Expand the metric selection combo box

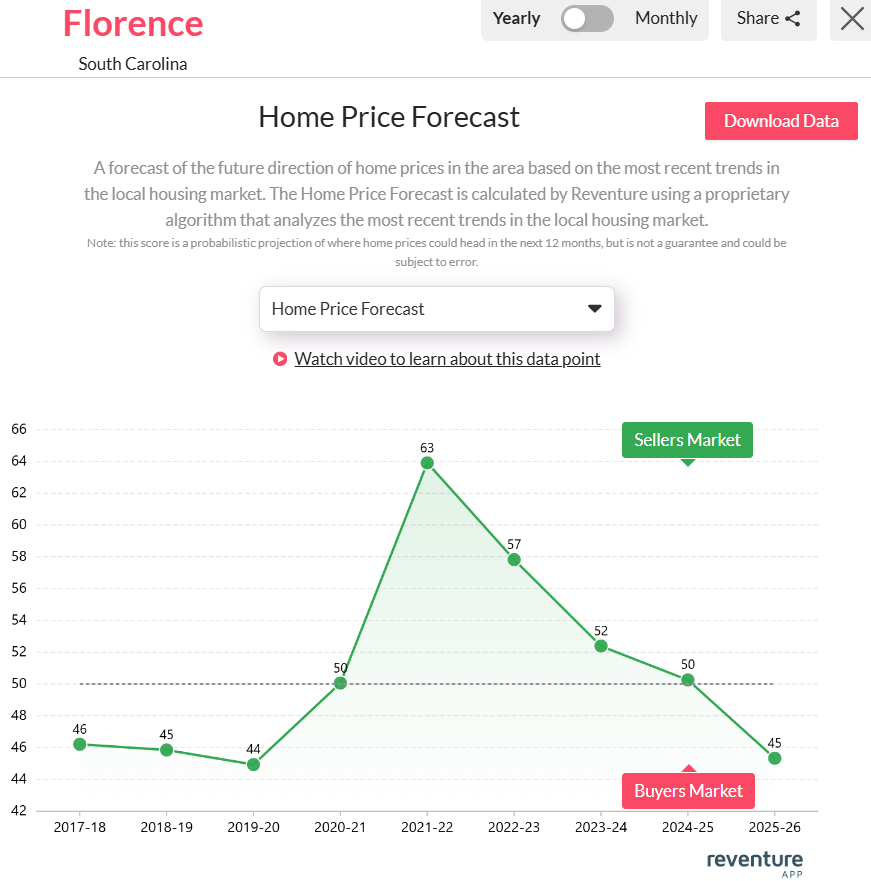[x=436, y=308]
